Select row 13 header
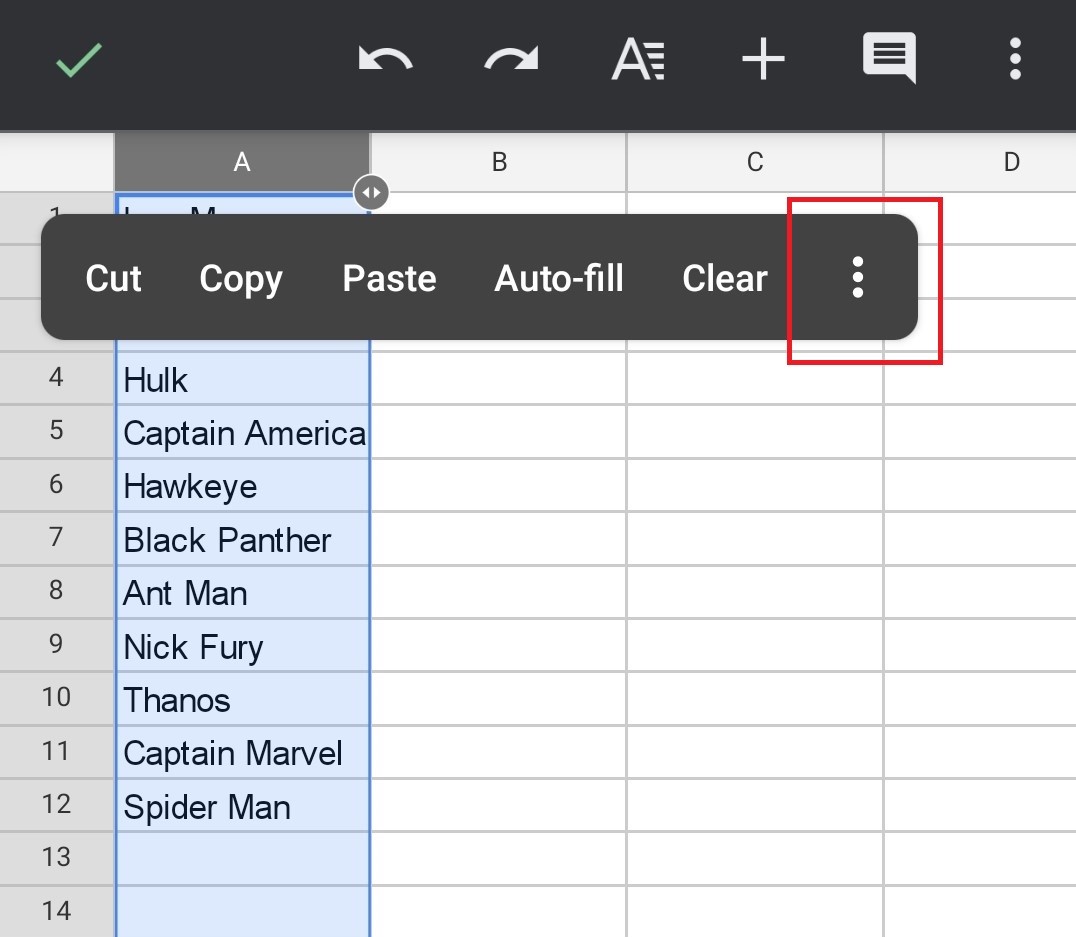This screenshot has width=1076, height=937. (x=56, y=858)
